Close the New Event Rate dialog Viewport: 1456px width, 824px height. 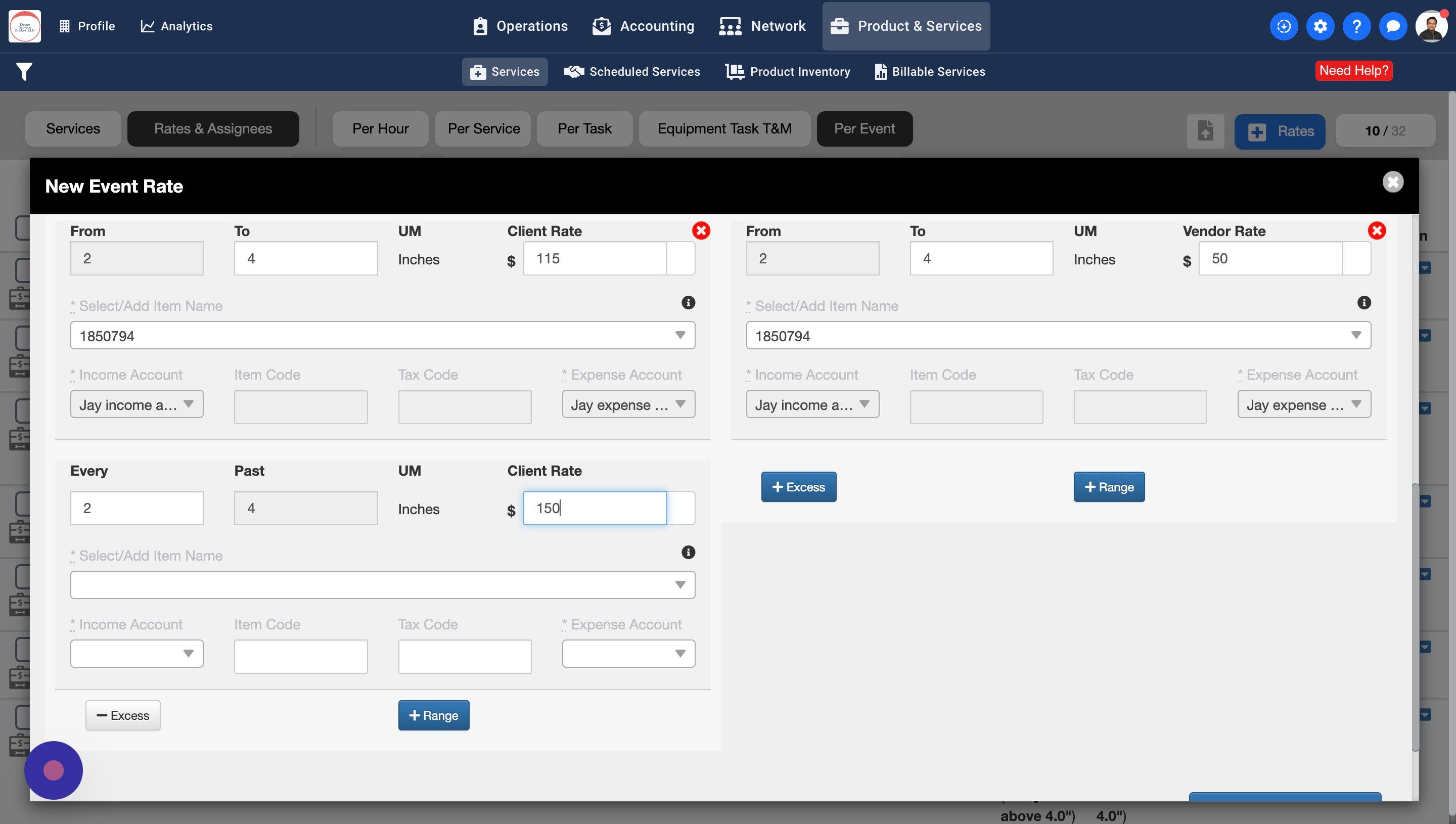[x=1392, y=182]
